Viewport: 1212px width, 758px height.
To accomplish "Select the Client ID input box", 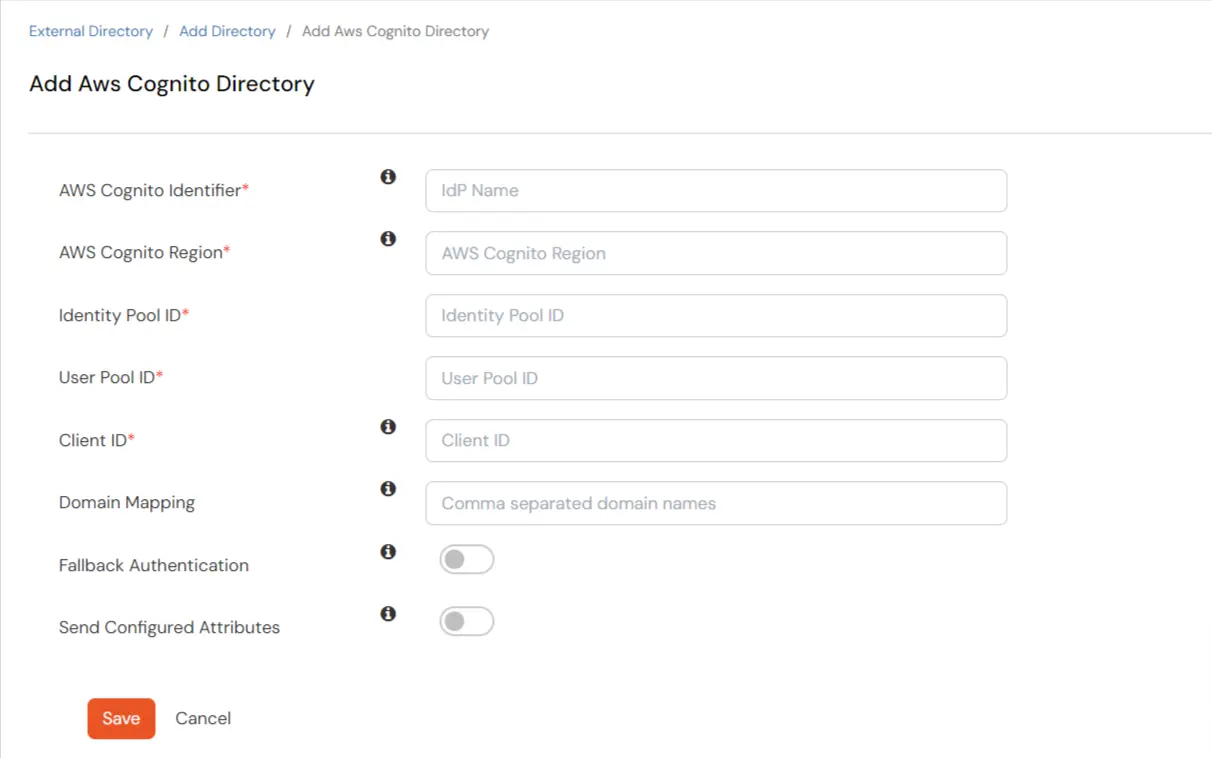I will point(716,440).
